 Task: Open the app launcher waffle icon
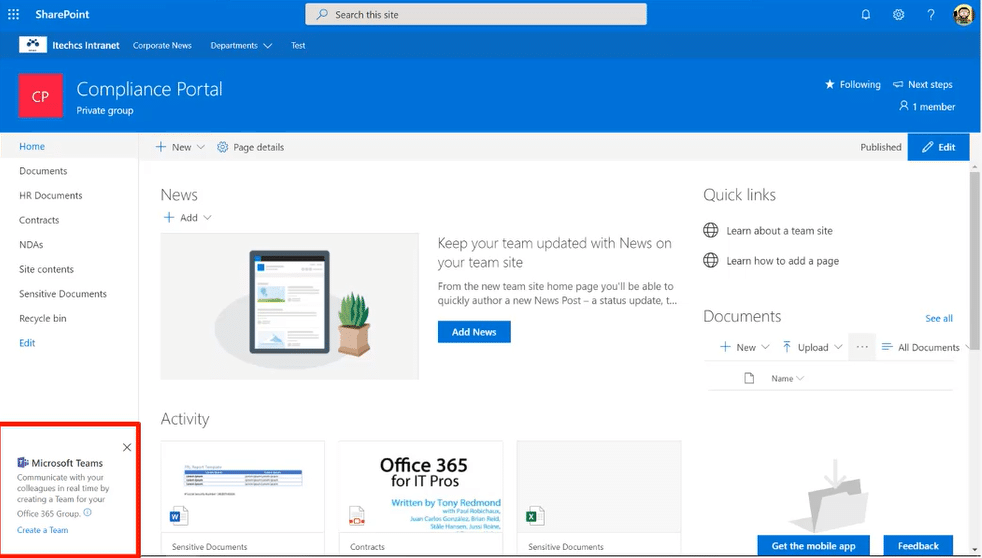coord(13,14)
